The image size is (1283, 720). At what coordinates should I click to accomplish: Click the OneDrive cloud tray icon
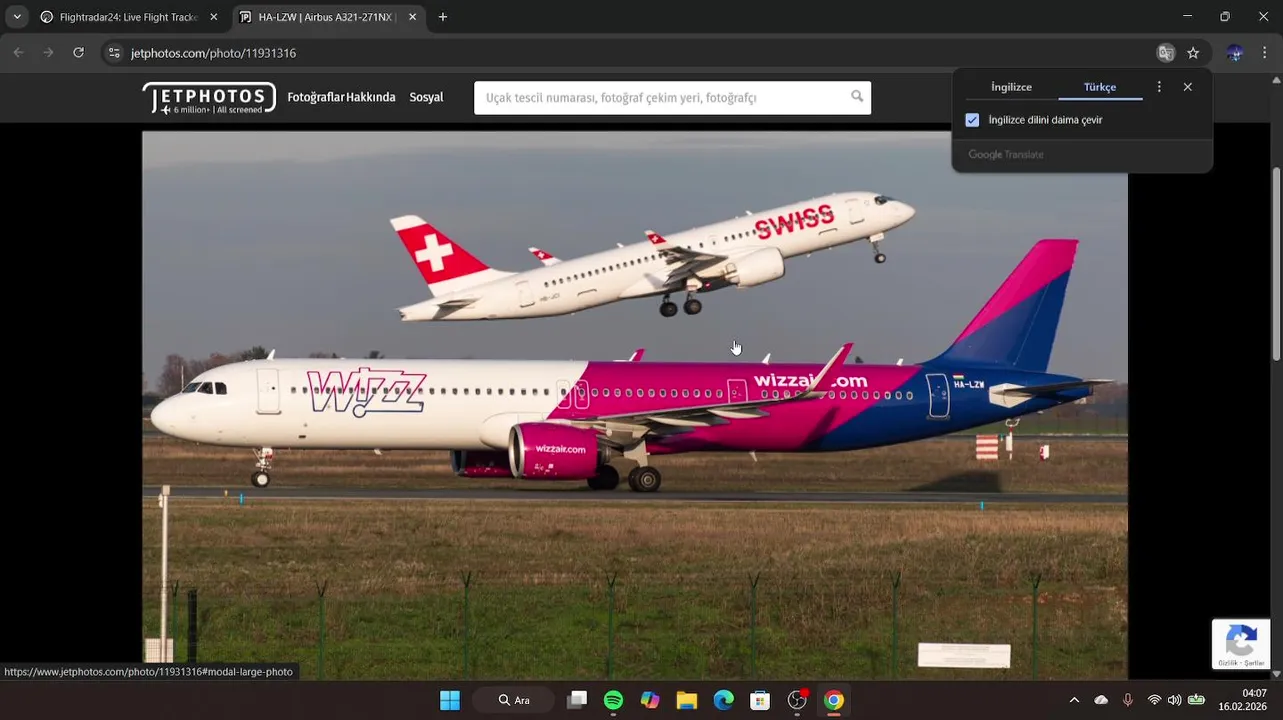[1101, 700]
